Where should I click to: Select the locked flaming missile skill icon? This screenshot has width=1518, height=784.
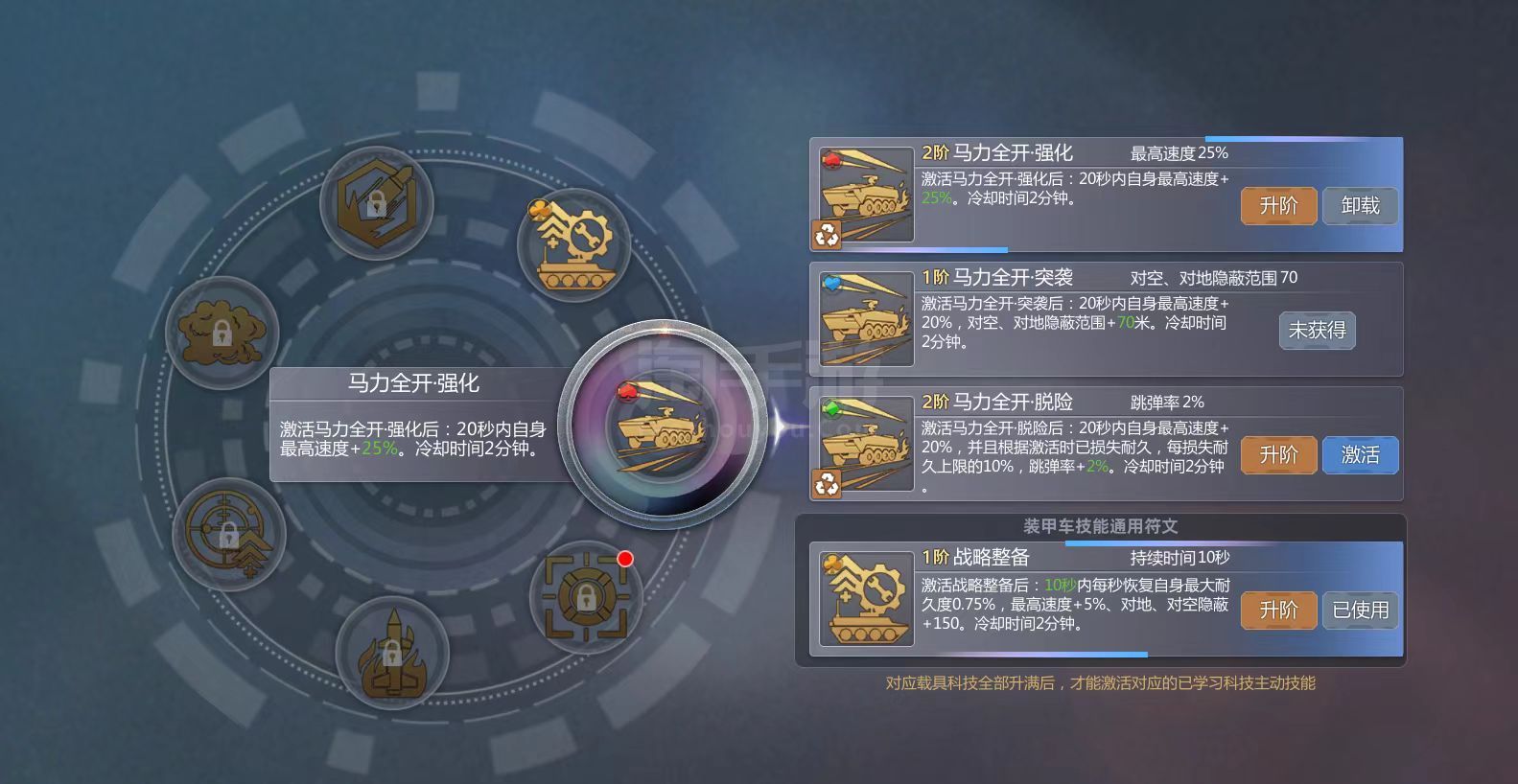(x=392, y=653)
